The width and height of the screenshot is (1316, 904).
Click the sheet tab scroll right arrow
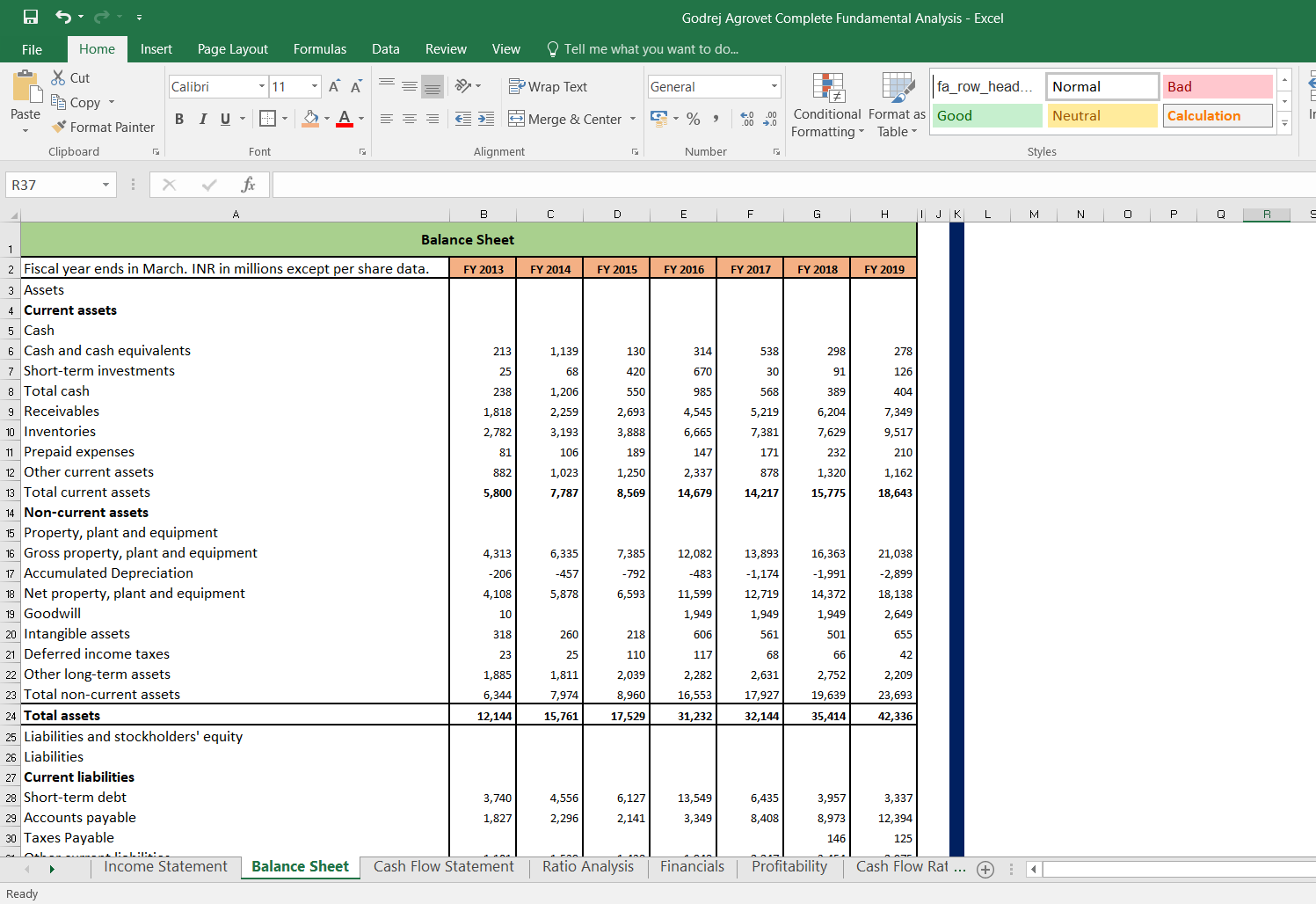[52, 869]
